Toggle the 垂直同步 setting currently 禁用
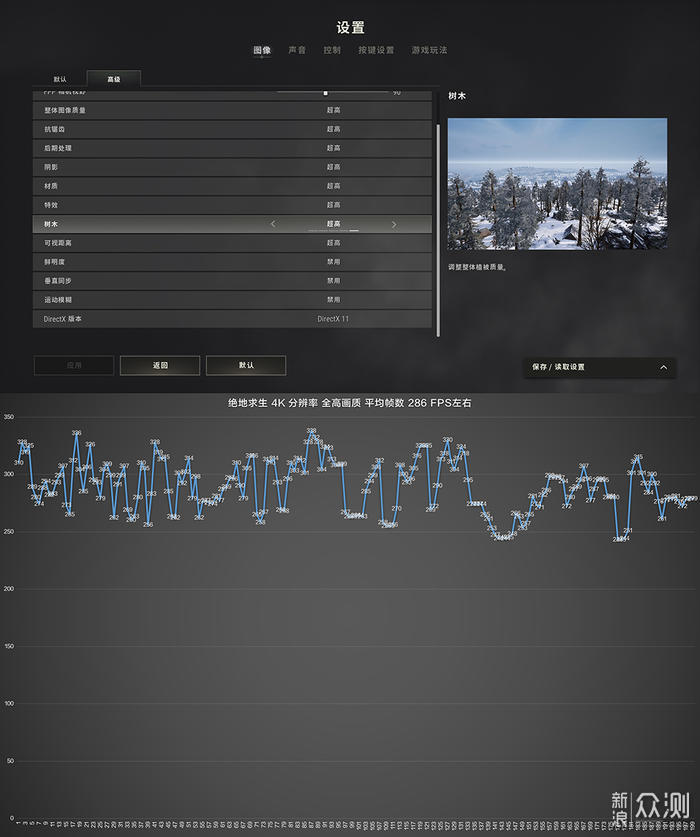 point(232,281)
